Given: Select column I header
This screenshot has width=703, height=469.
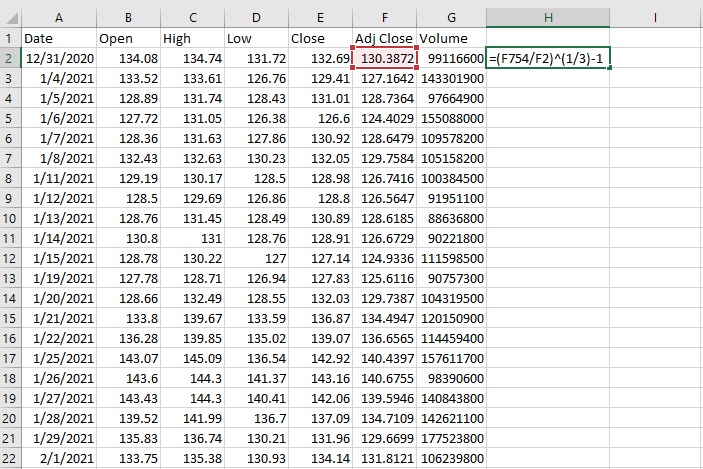Looking at the screenshot, I should point(655,16).
